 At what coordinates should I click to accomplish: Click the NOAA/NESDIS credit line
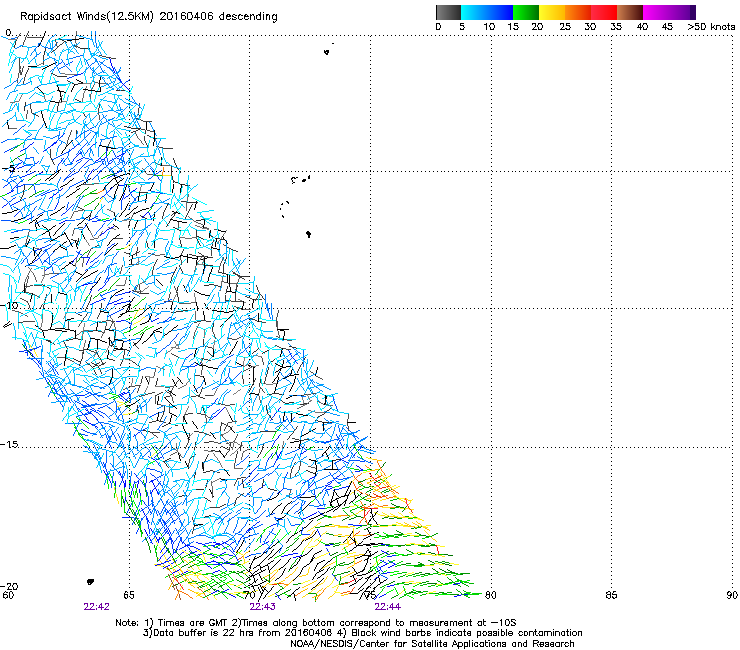pos(432,644)
